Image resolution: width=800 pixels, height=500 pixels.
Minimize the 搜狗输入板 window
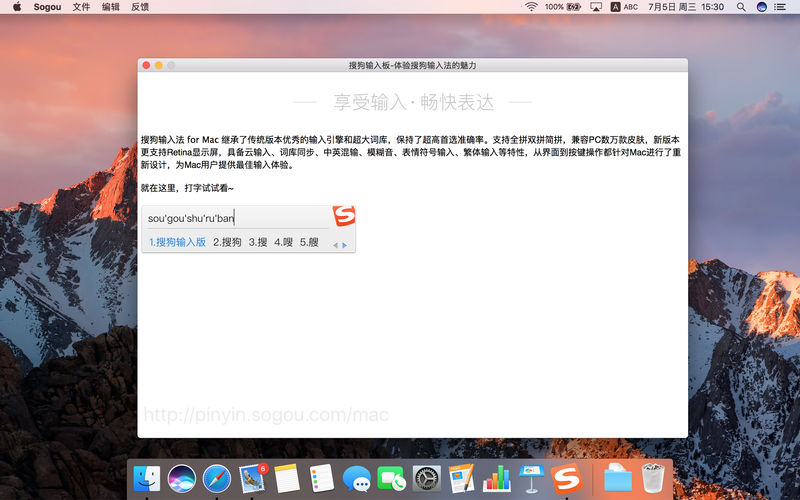click(159, 65)
